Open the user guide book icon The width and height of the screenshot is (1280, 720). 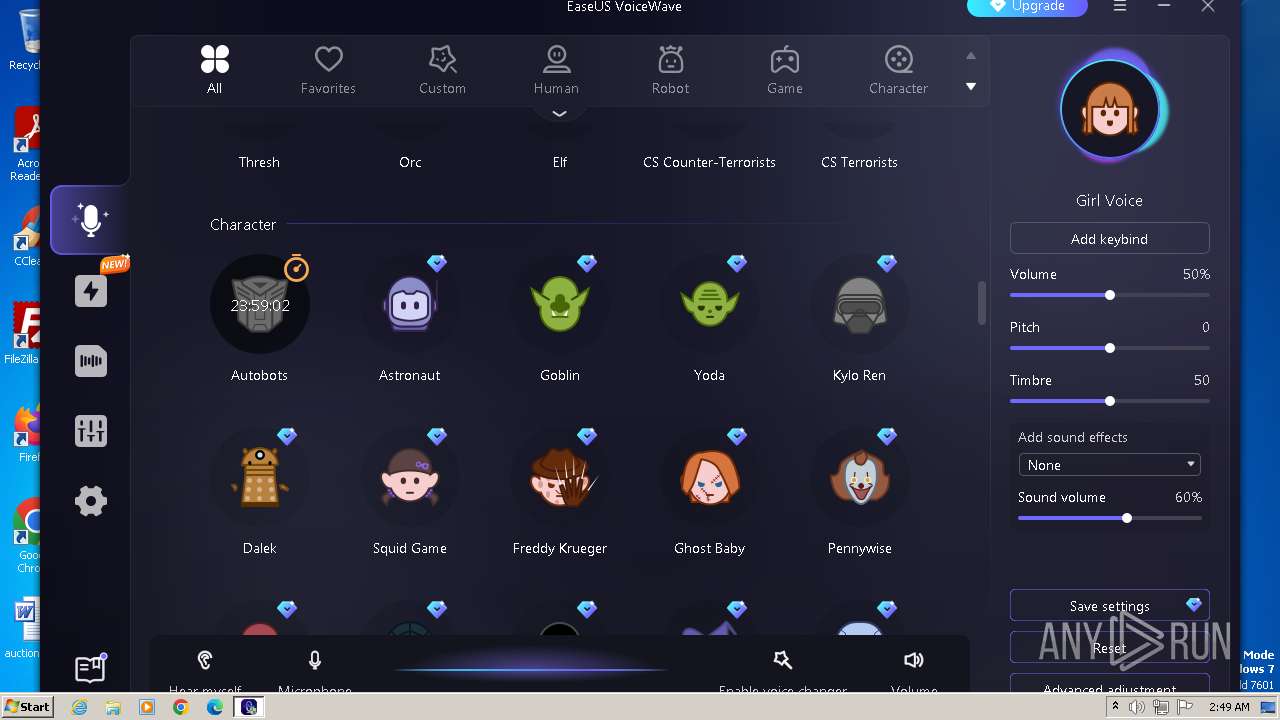coord(90,669)
